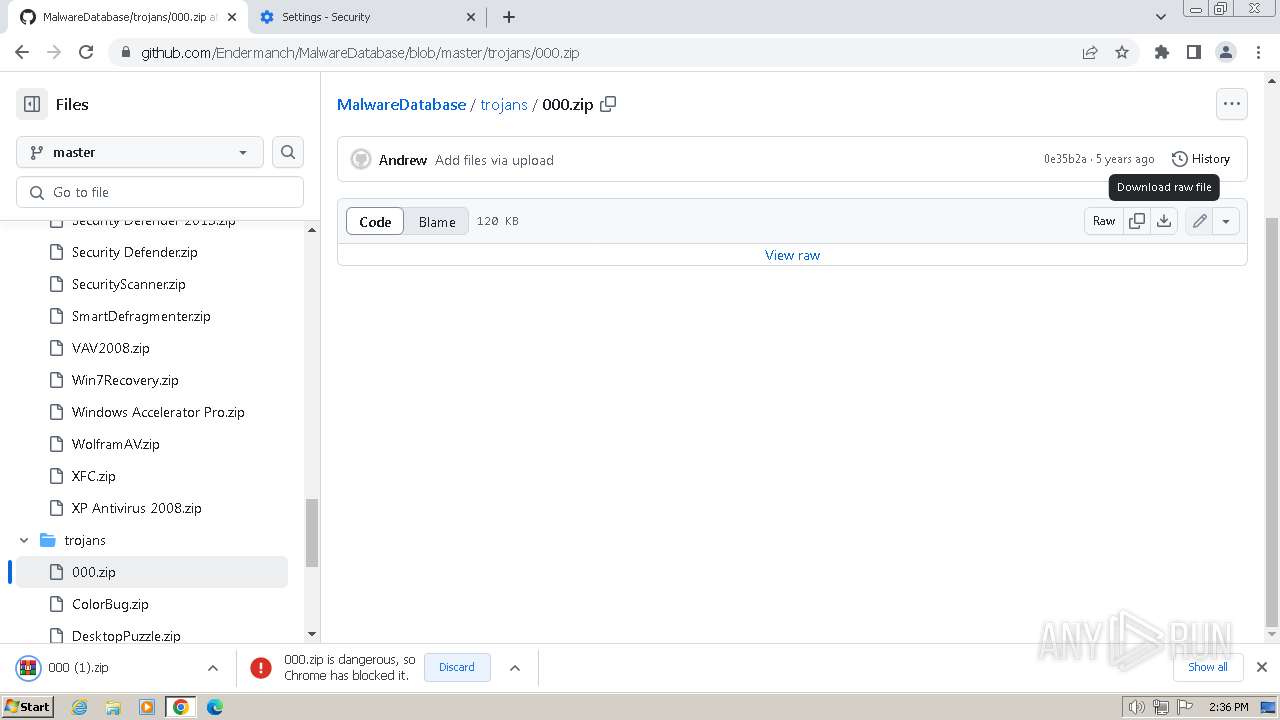Discard the blocked 000.zip download

click(457, 667)
